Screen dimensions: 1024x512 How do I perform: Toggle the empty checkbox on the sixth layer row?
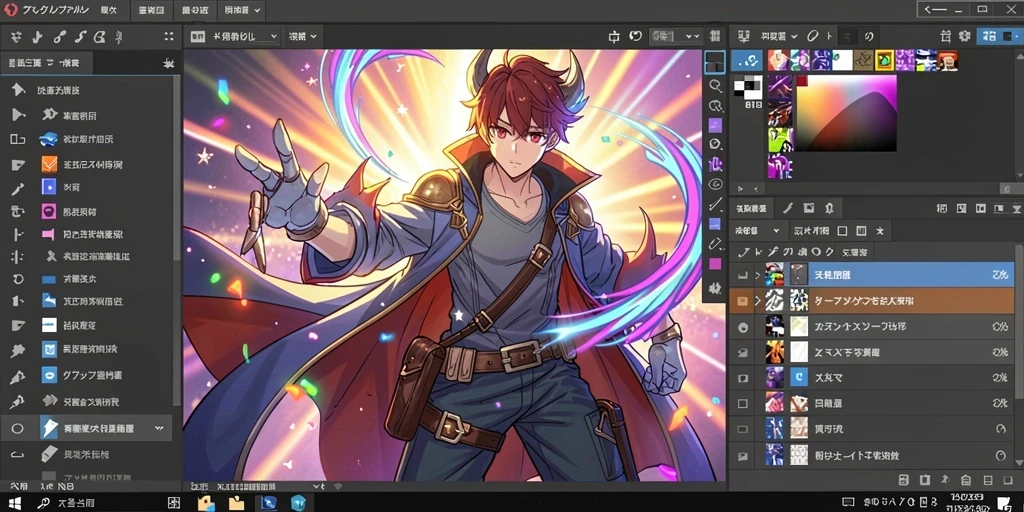[743, 404]
